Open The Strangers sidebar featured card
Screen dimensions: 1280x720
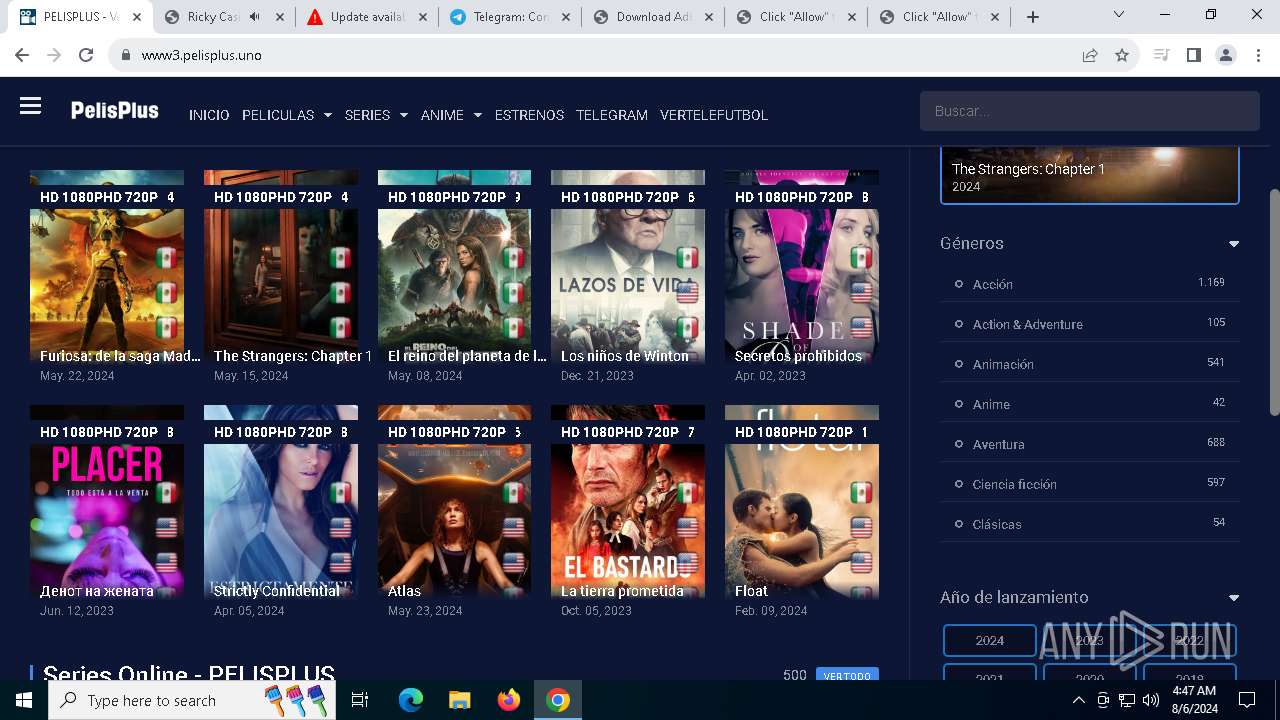click(x=1090, y=175)
